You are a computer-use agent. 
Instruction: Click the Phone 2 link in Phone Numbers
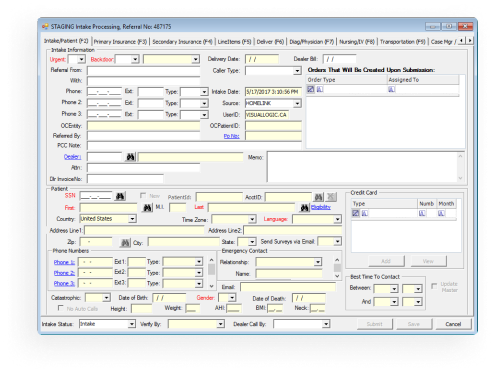(64, 273)
